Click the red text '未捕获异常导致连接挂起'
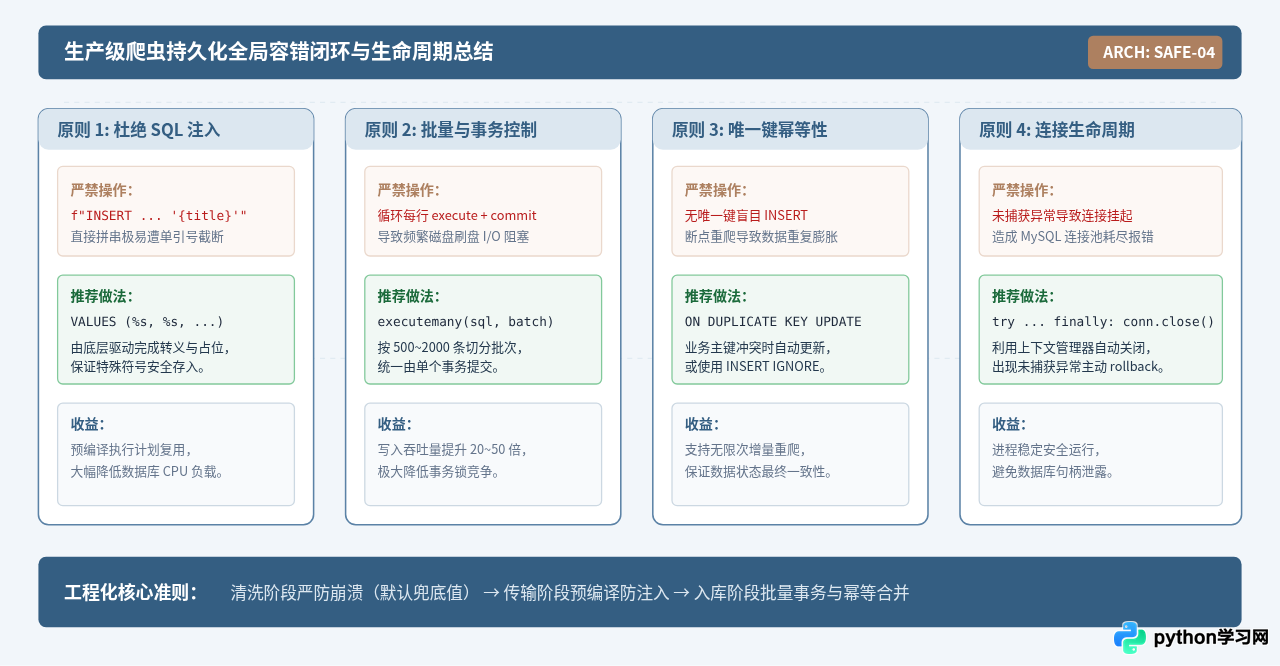The height and width of the screenshot is (666, 1280). coord(1062,215)
